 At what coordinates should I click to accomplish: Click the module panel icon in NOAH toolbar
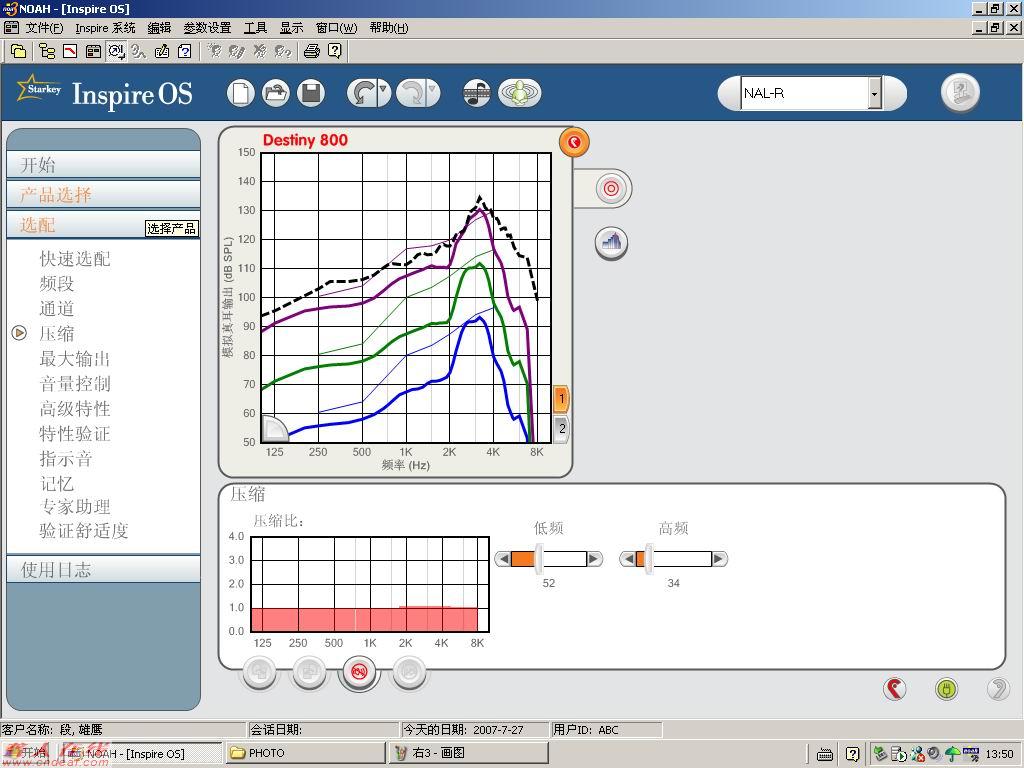[93, 51]
